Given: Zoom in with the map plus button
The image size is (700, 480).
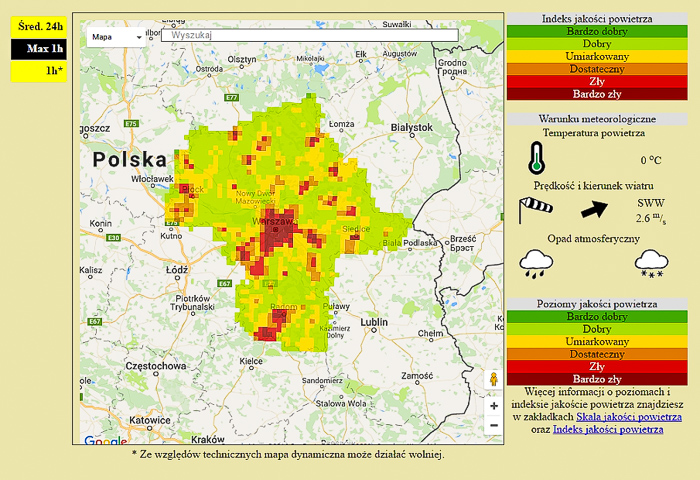Looking at the screenshot, I should 494,406.
